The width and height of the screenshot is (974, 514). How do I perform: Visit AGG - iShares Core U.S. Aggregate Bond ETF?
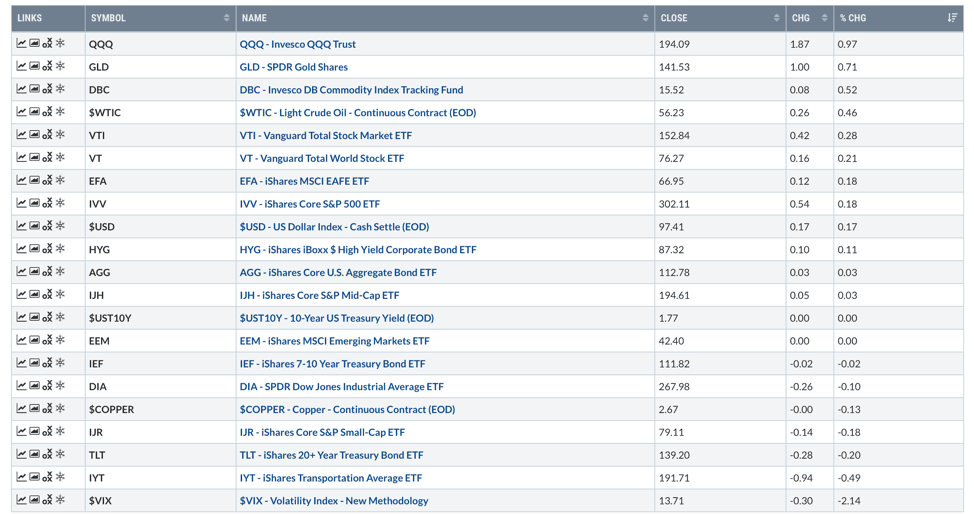tap(338, 273)
